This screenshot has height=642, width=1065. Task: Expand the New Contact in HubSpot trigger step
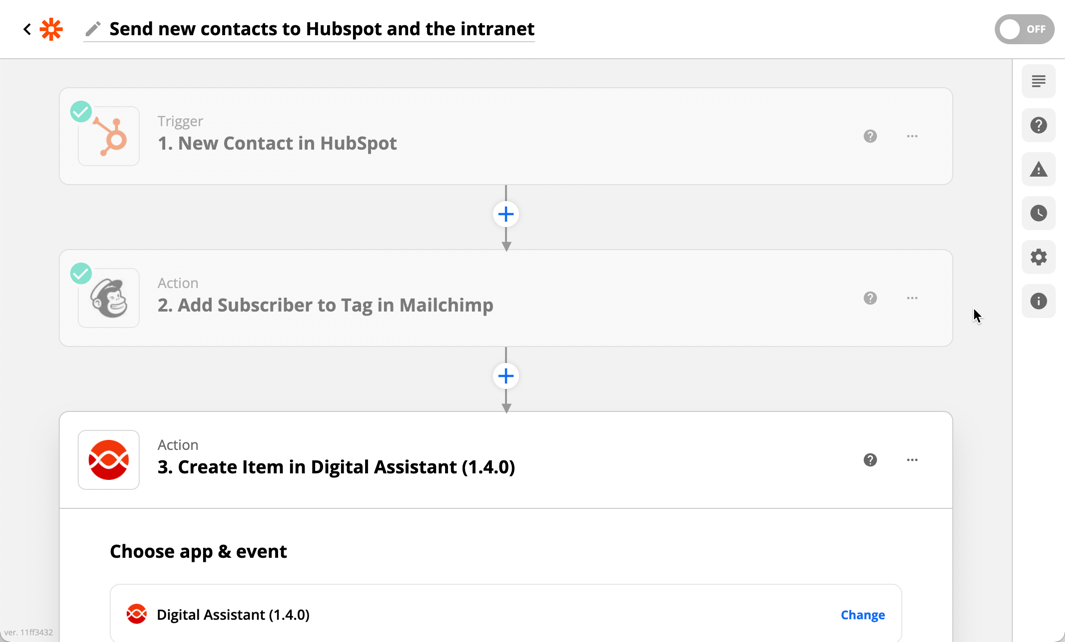point(505,136)
